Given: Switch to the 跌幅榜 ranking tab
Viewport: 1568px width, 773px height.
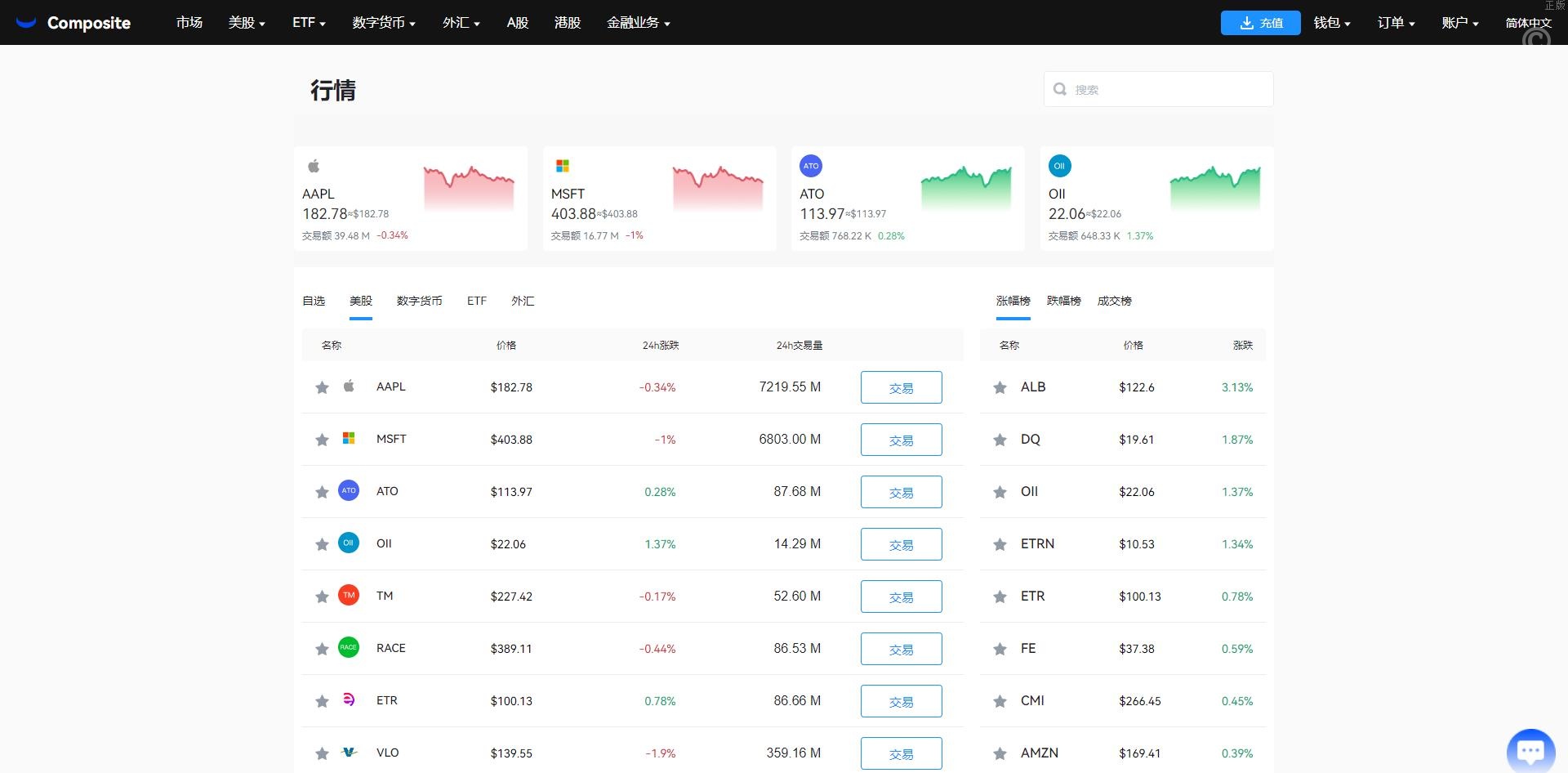Looking at the screenshot, I should [x=1063, y=301].
